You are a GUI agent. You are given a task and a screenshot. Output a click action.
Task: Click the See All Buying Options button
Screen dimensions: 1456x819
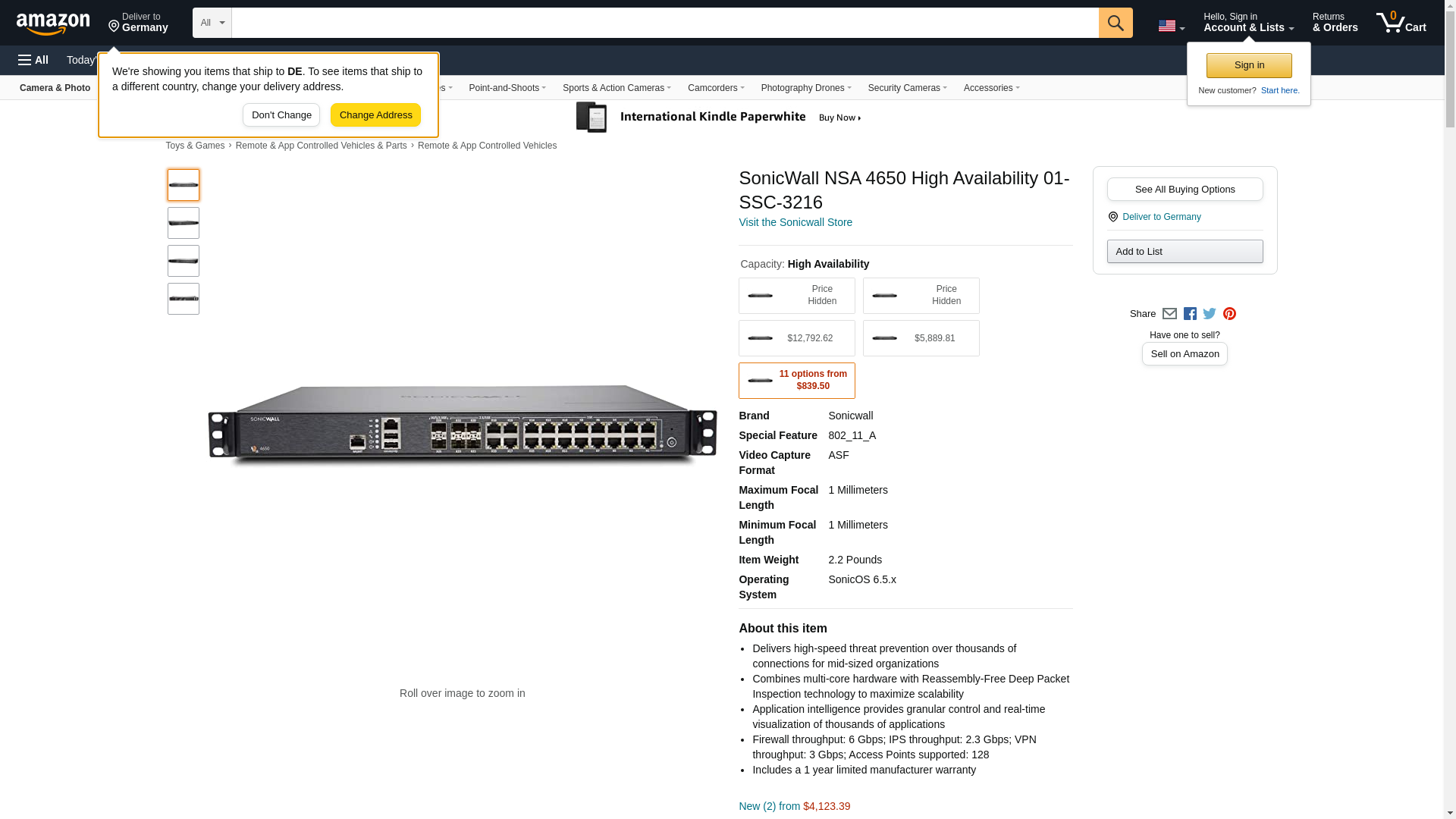coord(1185,190)
